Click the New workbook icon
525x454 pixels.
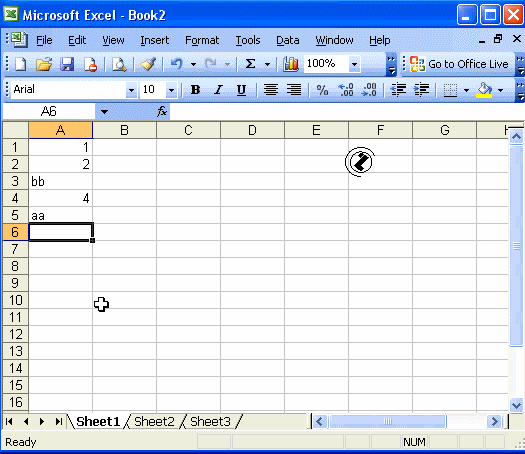point(20,64)
